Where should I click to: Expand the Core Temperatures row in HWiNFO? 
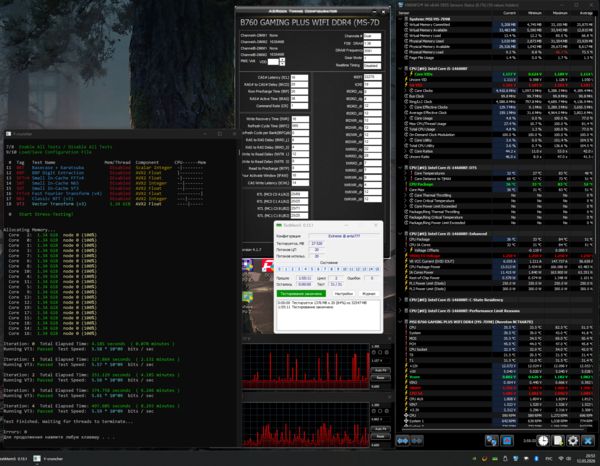406,173
